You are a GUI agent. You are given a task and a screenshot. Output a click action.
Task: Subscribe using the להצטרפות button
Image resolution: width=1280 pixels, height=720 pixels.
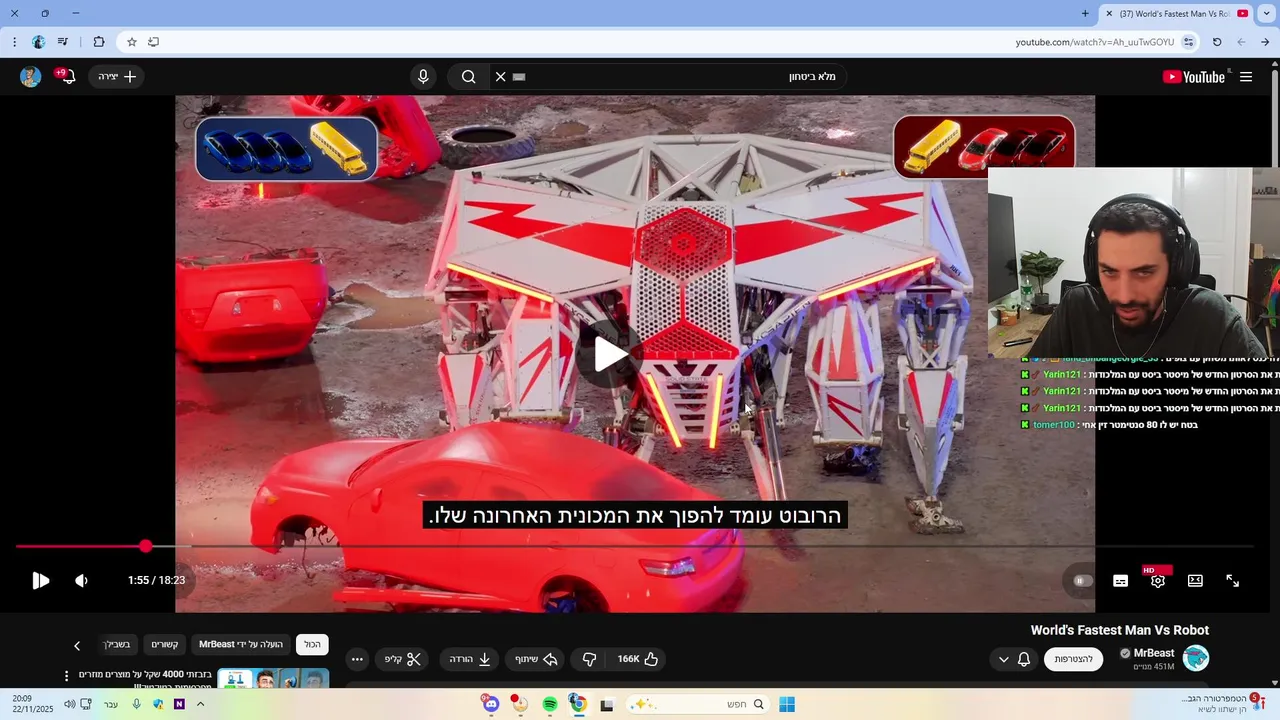coord(1073,659)
